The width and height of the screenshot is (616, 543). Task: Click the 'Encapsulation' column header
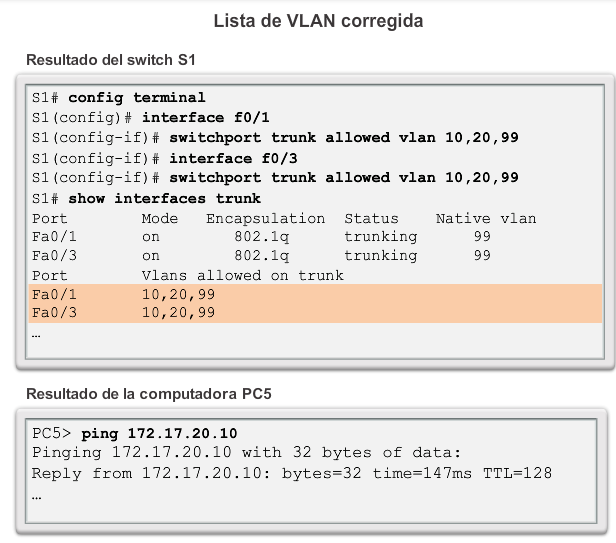pyautogui.click(x=266, y=218)
